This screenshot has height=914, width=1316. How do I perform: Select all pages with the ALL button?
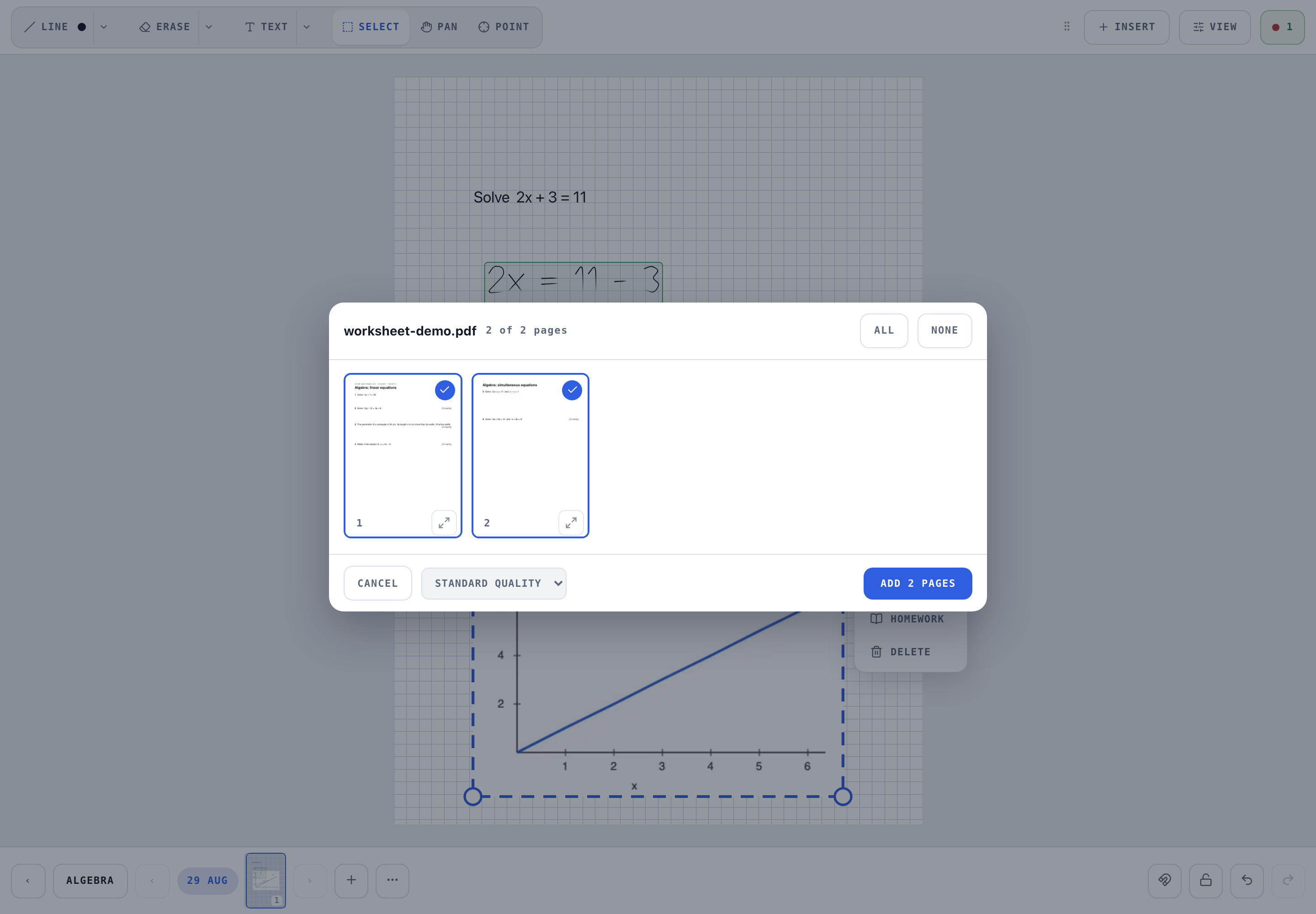[x=884, y=330]
